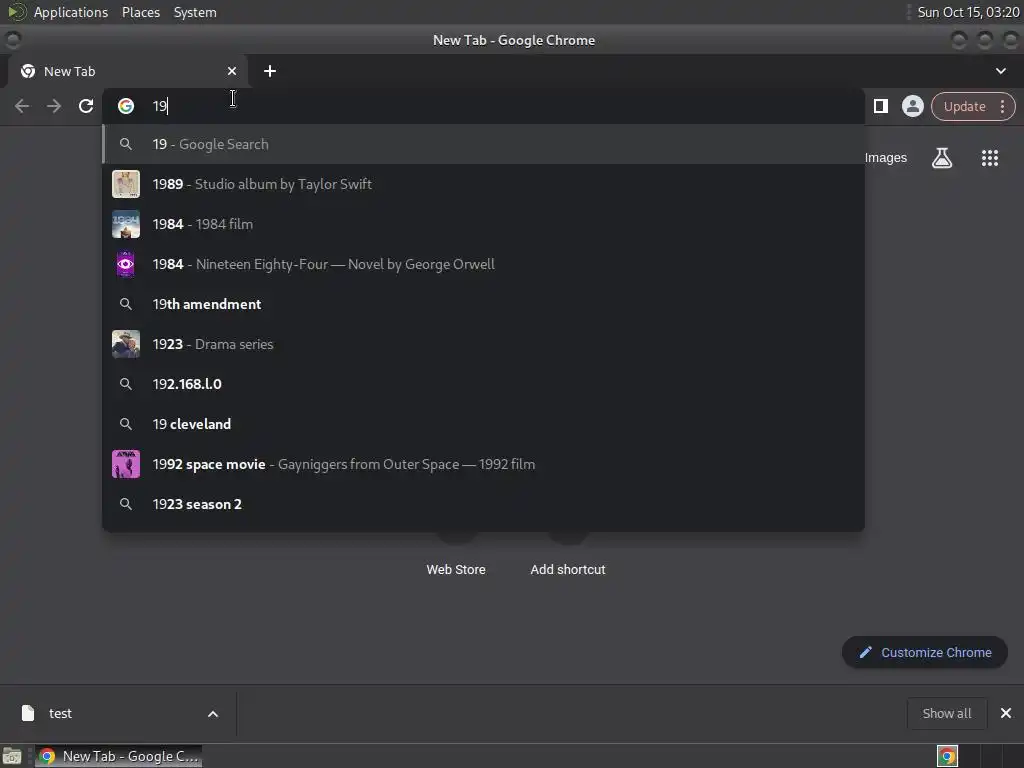Open the Places menu
The image size is (1024, 768).
tap(141, 12)
